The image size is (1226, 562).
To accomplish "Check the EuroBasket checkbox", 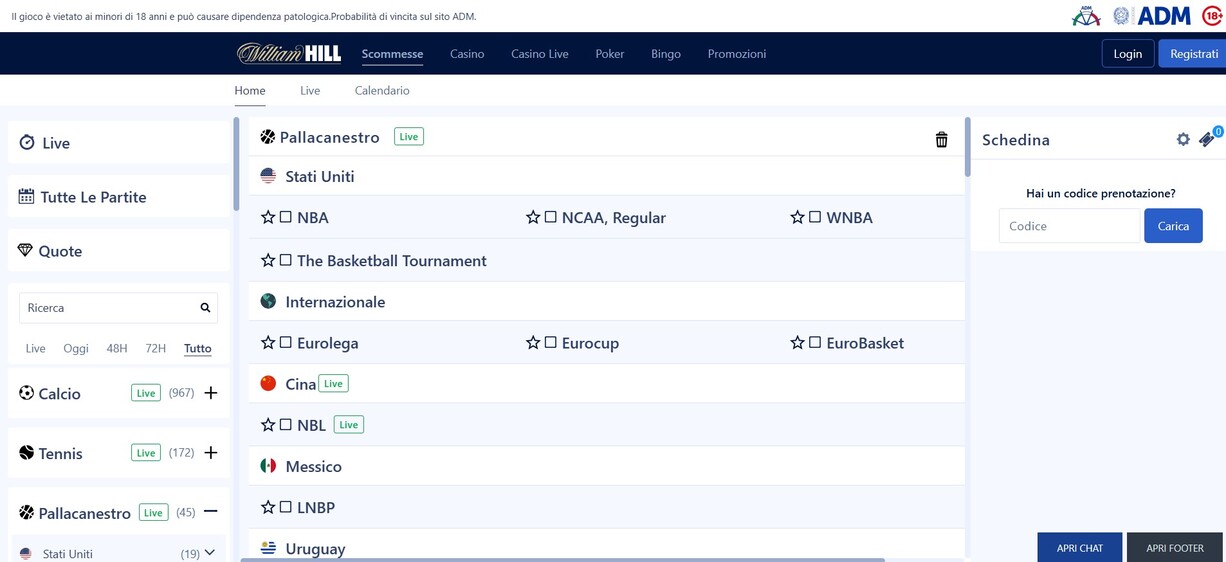I will coord(816,343).
